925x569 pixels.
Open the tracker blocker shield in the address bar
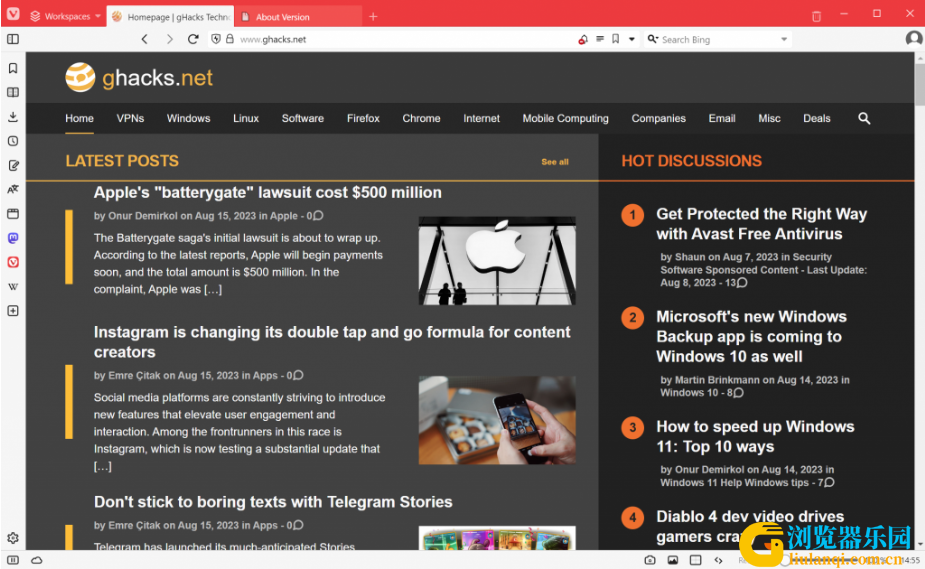click(x=216, y=39)
